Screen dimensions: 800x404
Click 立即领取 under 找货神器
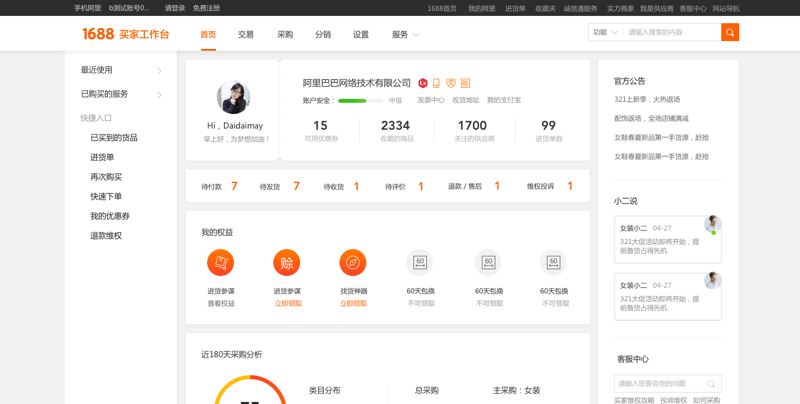[x=354, y=304]
